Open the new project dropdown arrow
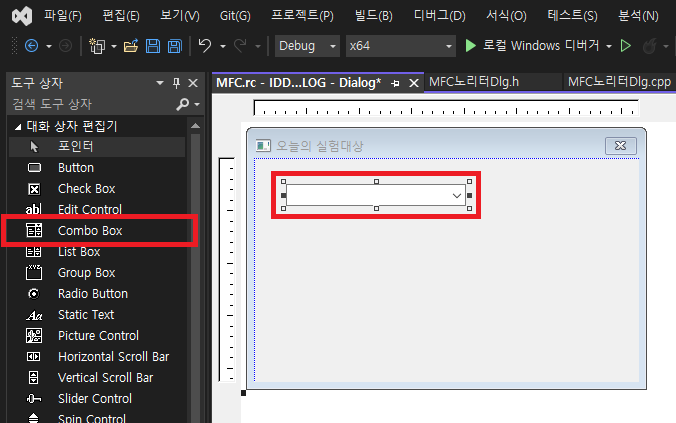Viewport: 676px width, 423px height. [x=114, y=46]
